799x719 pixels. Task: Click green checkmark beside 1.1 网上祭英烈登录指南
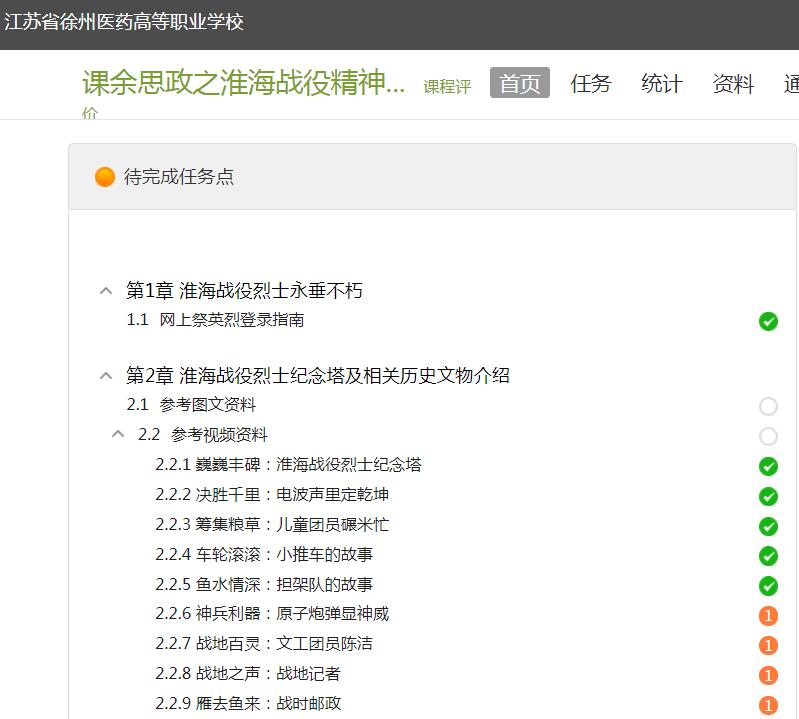[768, 321]
